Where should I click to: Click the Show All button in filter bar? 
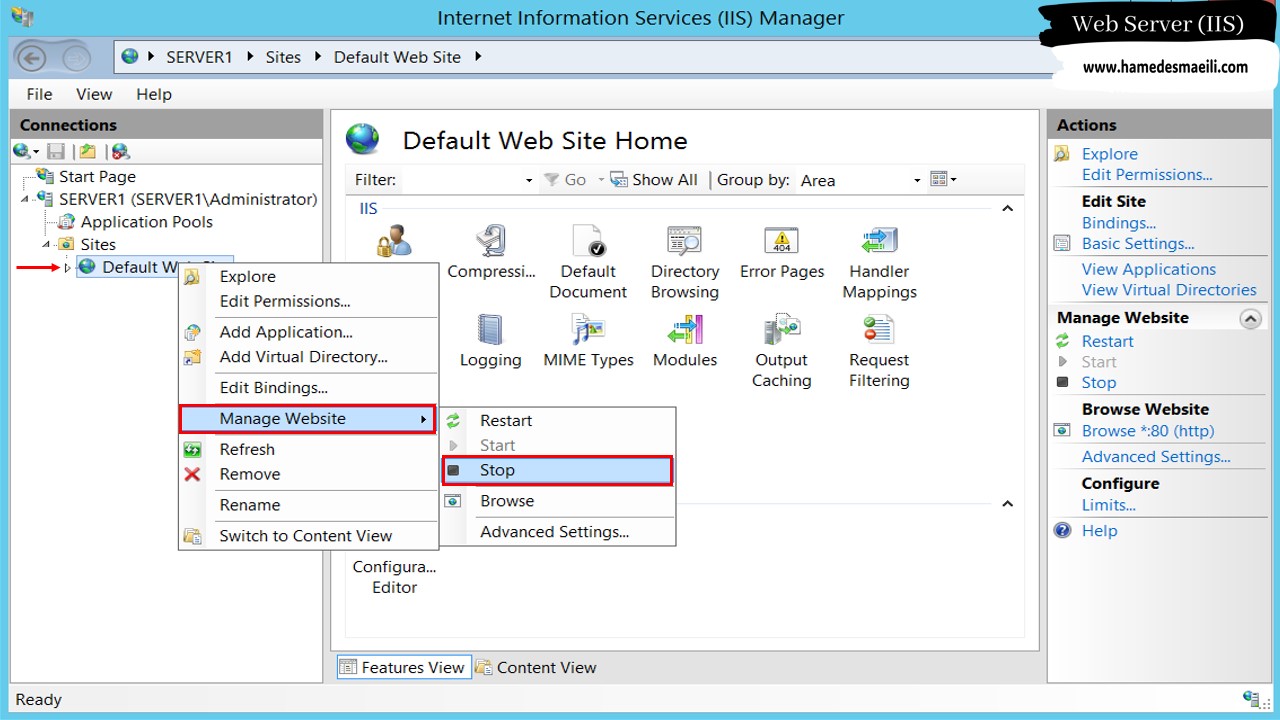tap(655, 180)
